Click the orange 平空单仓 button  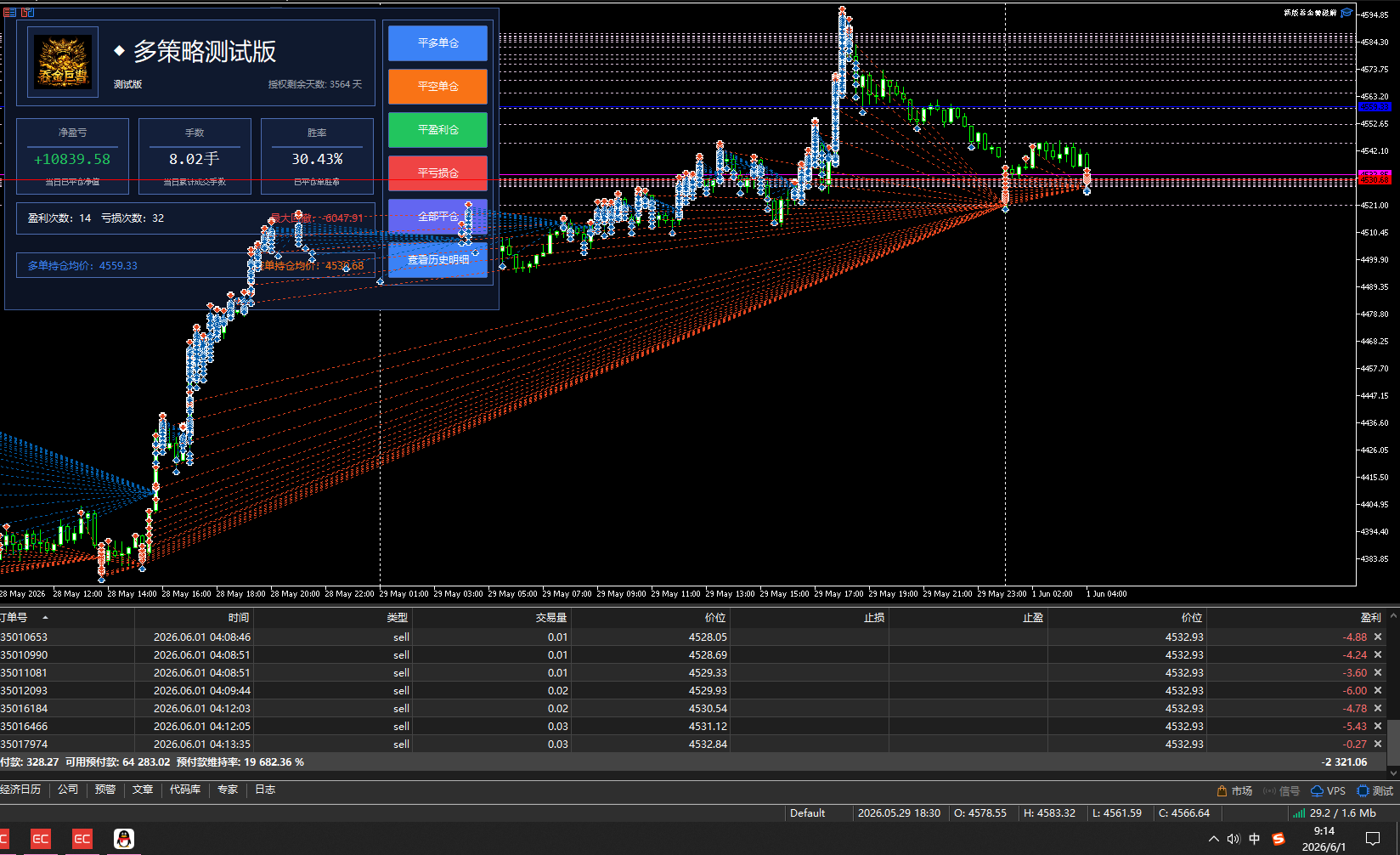[x=437, y=86]
